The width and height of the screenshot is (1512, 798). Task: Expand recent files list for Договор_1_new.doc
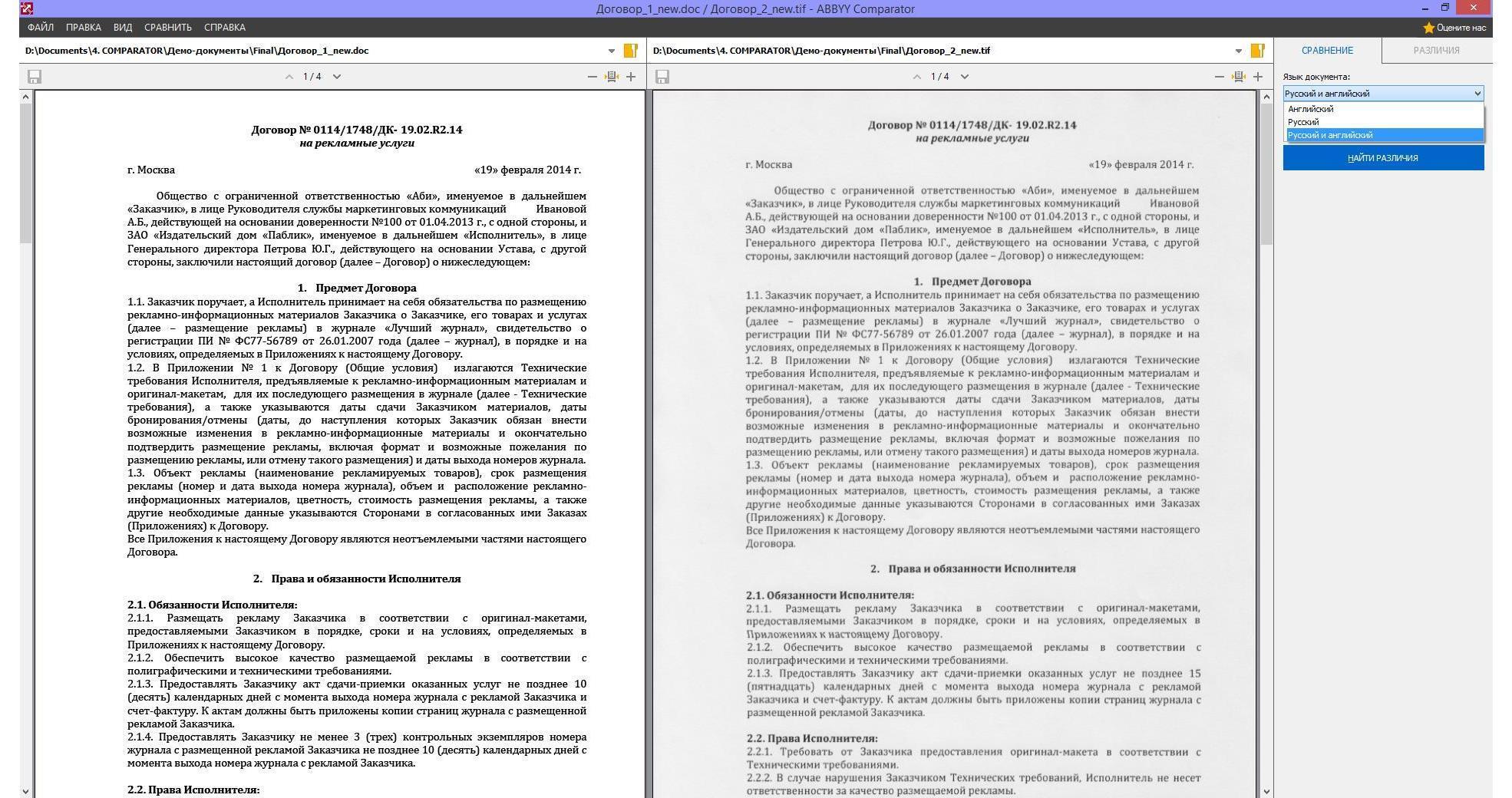(612, 51)
